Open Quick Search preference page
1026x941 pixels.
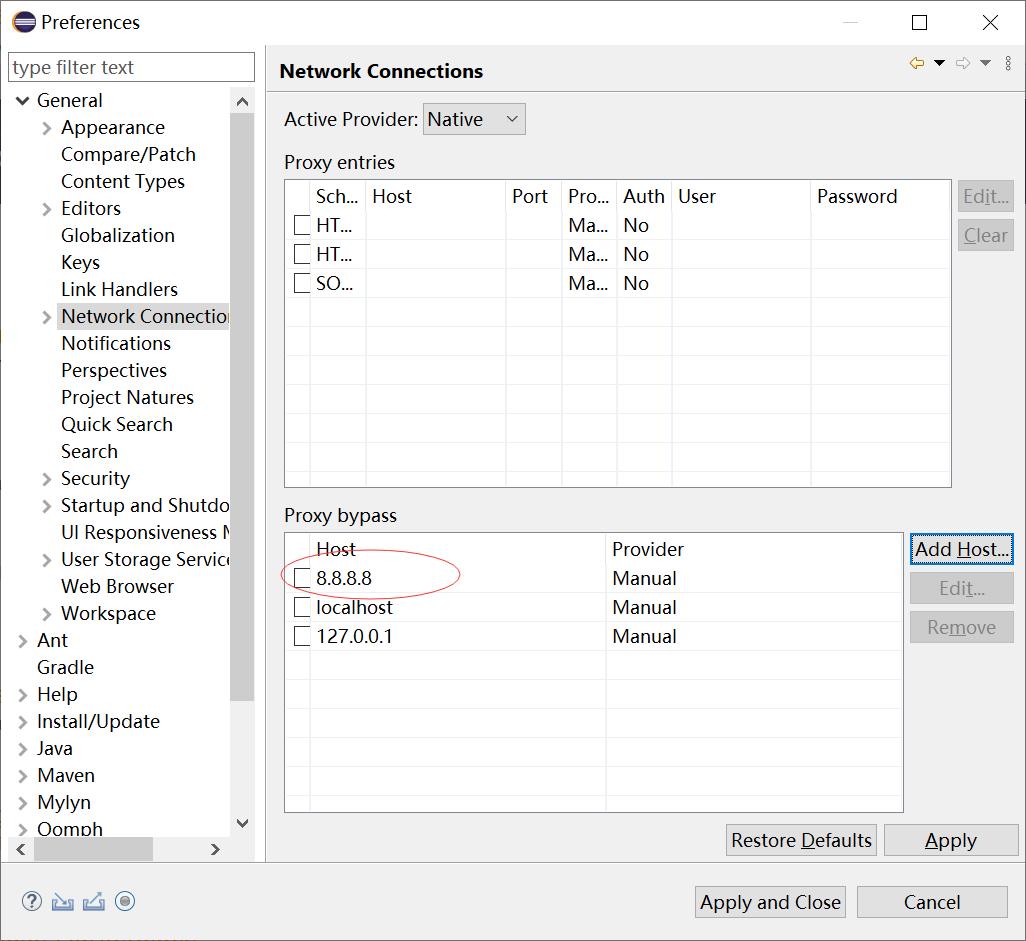point(117,424)
